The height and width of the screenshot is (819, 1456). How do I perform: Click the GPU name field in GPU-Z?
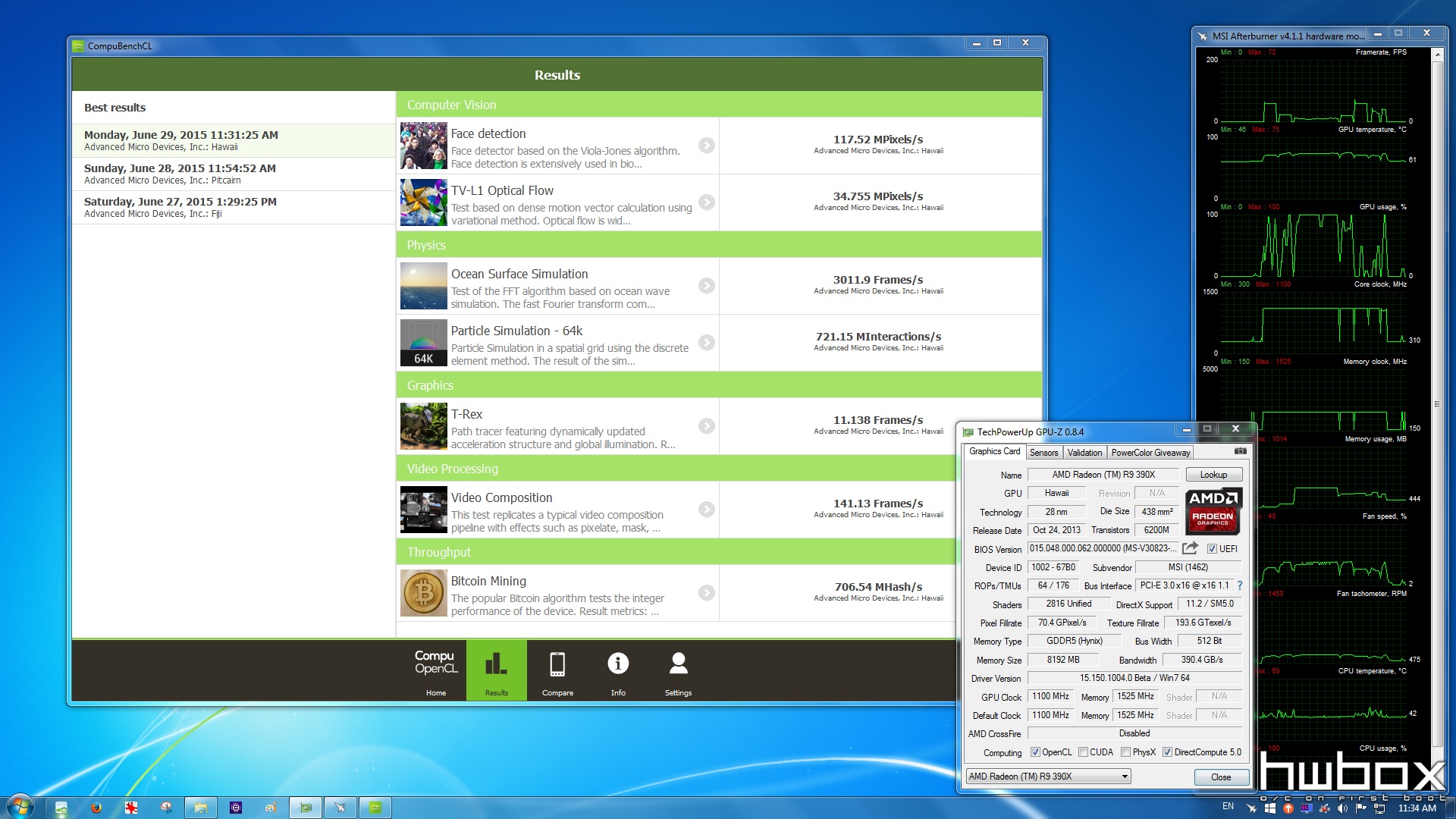pos(1103,475)
